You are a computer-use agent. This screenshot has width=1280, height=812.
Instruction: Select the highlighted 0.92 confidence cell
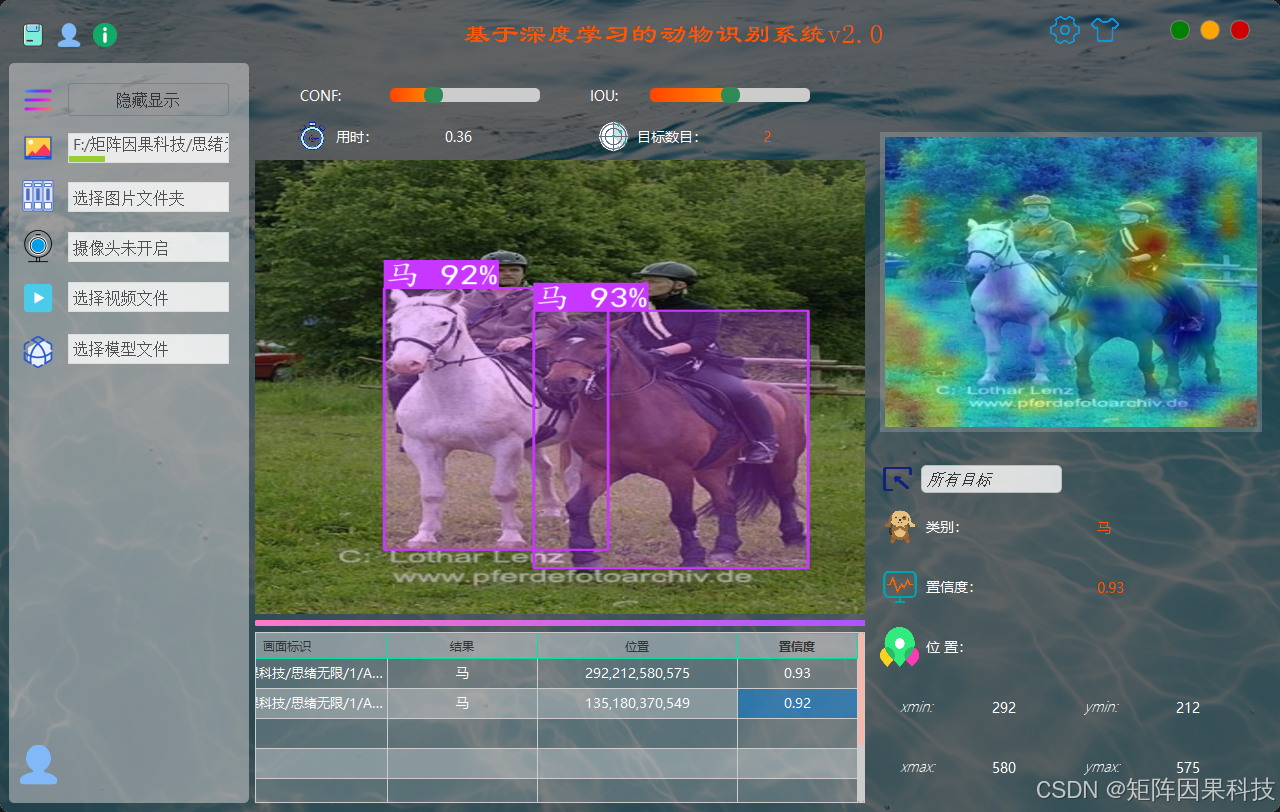797,704
